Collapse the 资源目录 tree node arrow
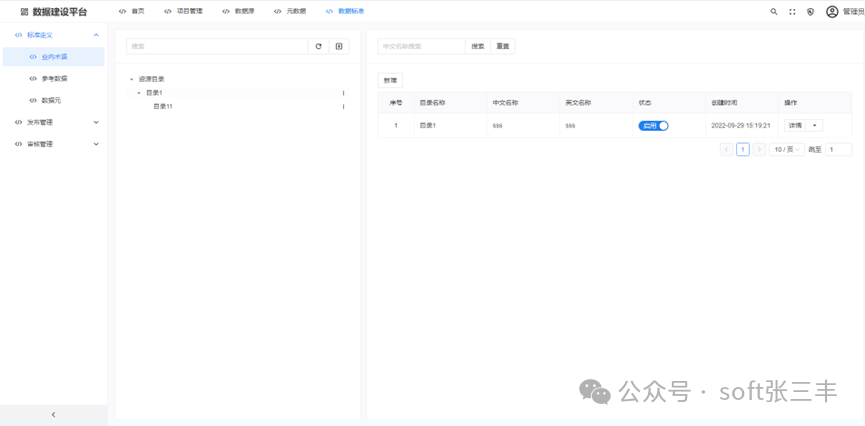This screenshot has width=865, height=426. click(x=131, y=79)
